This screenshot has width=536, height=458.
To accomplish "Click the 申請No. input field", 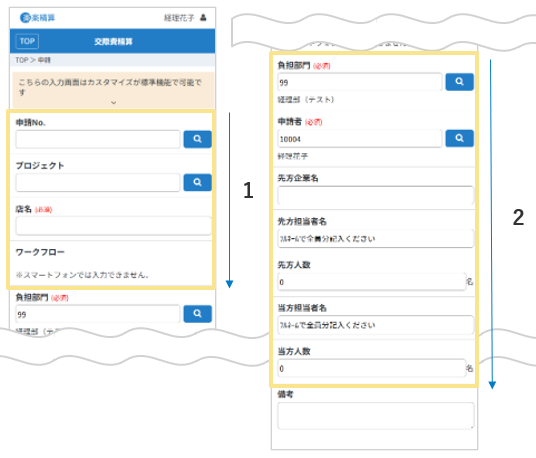I will coord(98,139).
